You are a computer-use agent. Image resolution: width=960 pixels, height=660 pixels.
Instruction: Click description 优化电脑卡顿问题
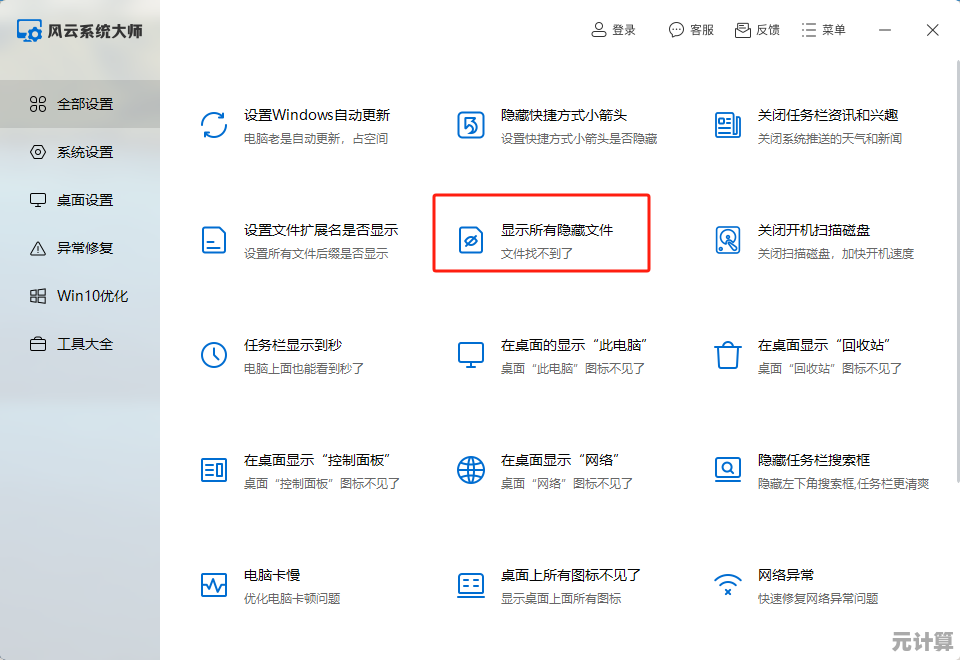coord(292,599)
